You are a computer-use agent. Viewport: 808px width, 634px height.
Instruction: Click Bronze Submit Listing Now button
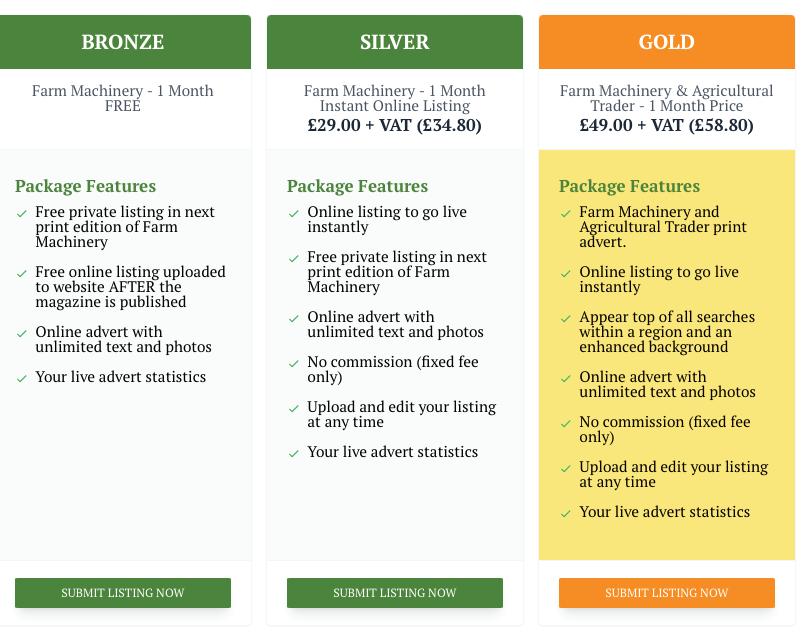point(123,592)
